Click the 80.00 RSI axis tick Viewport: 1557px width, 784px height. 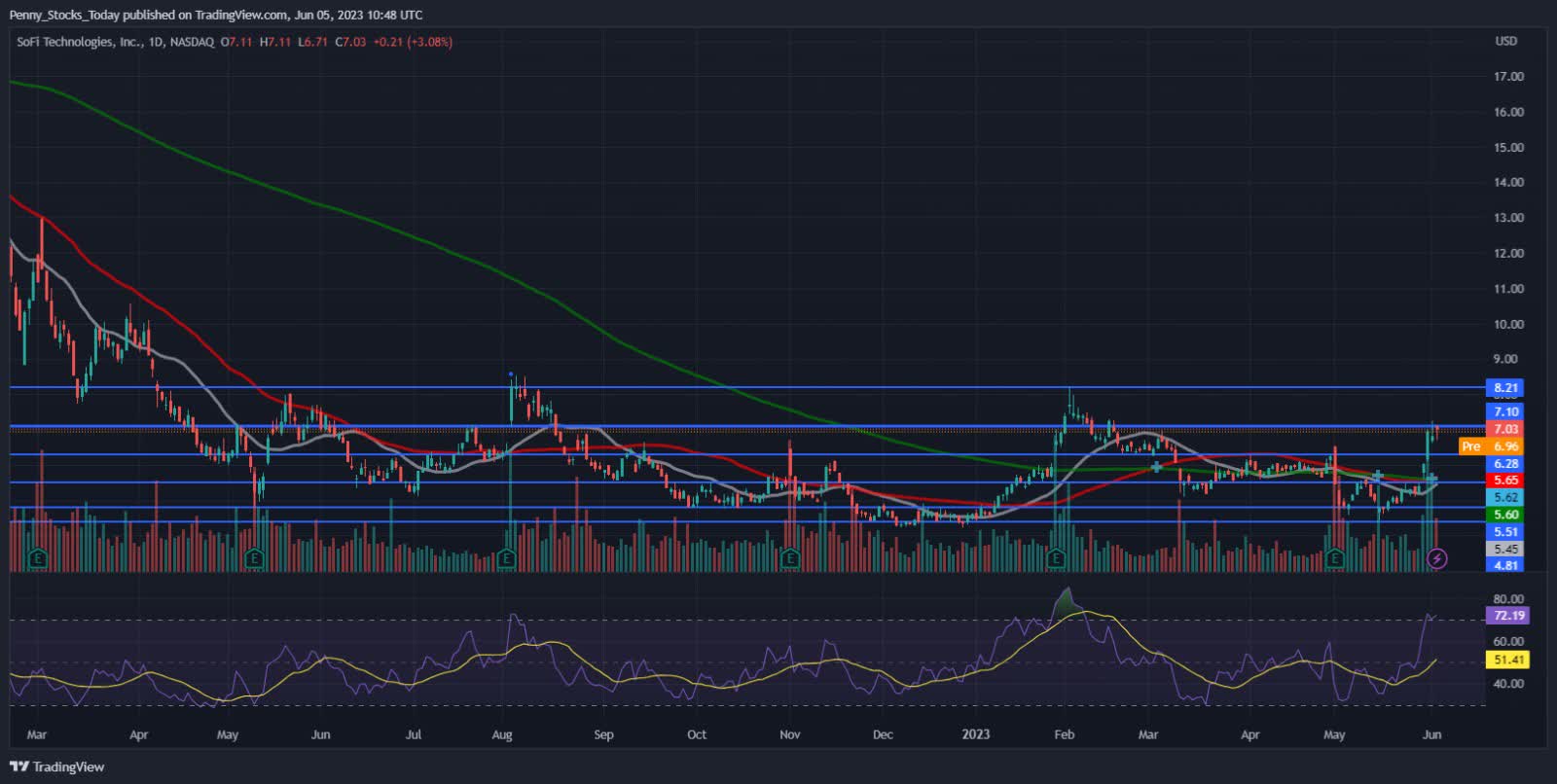click(x=1508, y=599)
